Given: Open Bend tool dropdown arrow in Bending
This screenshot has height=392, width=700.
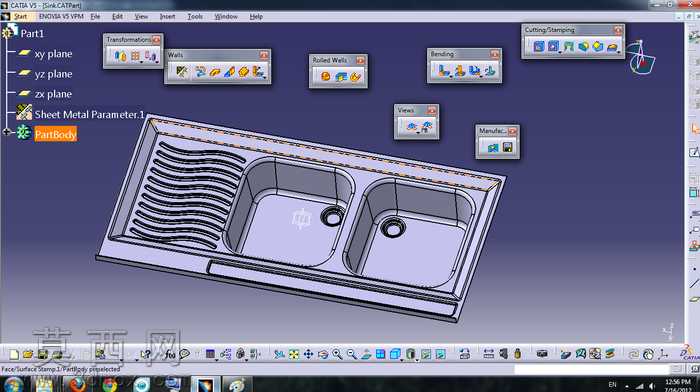Looking at the screenshot, I should [450, 76].
